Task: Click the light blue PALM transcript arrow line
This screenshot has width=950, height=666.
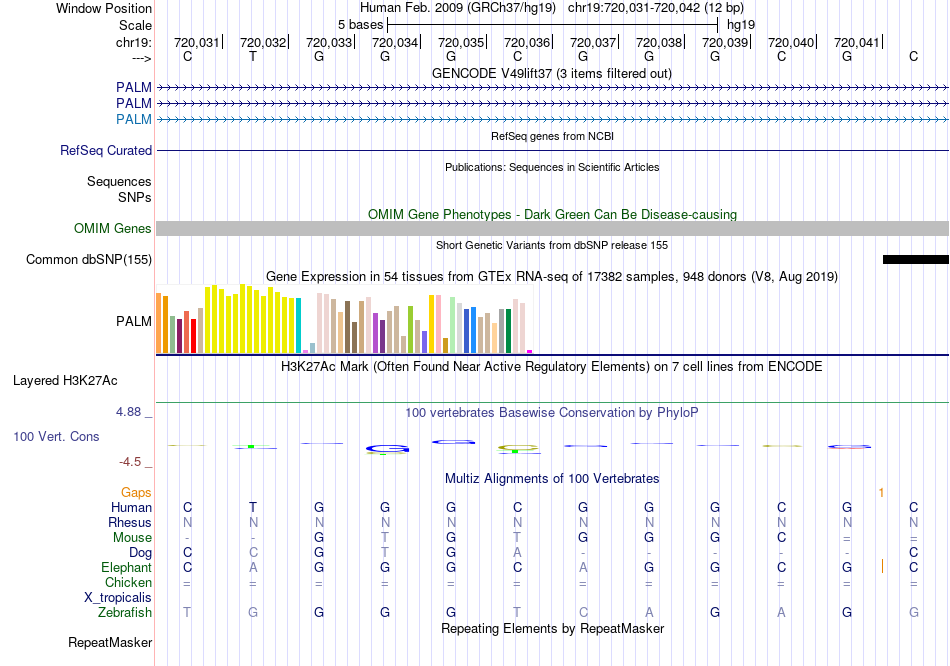Action: 552,119
